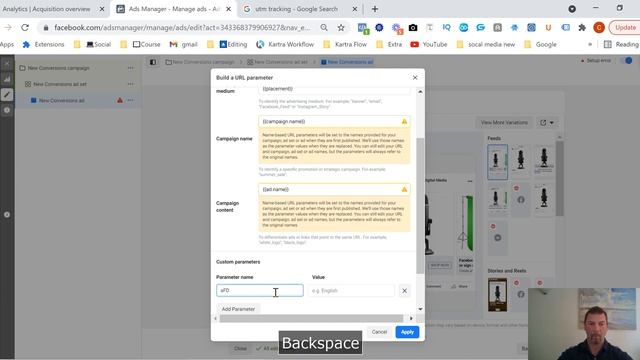640x360 pixels.
Task: Click the facebook.com address bar
Action: tap(182, 27)
